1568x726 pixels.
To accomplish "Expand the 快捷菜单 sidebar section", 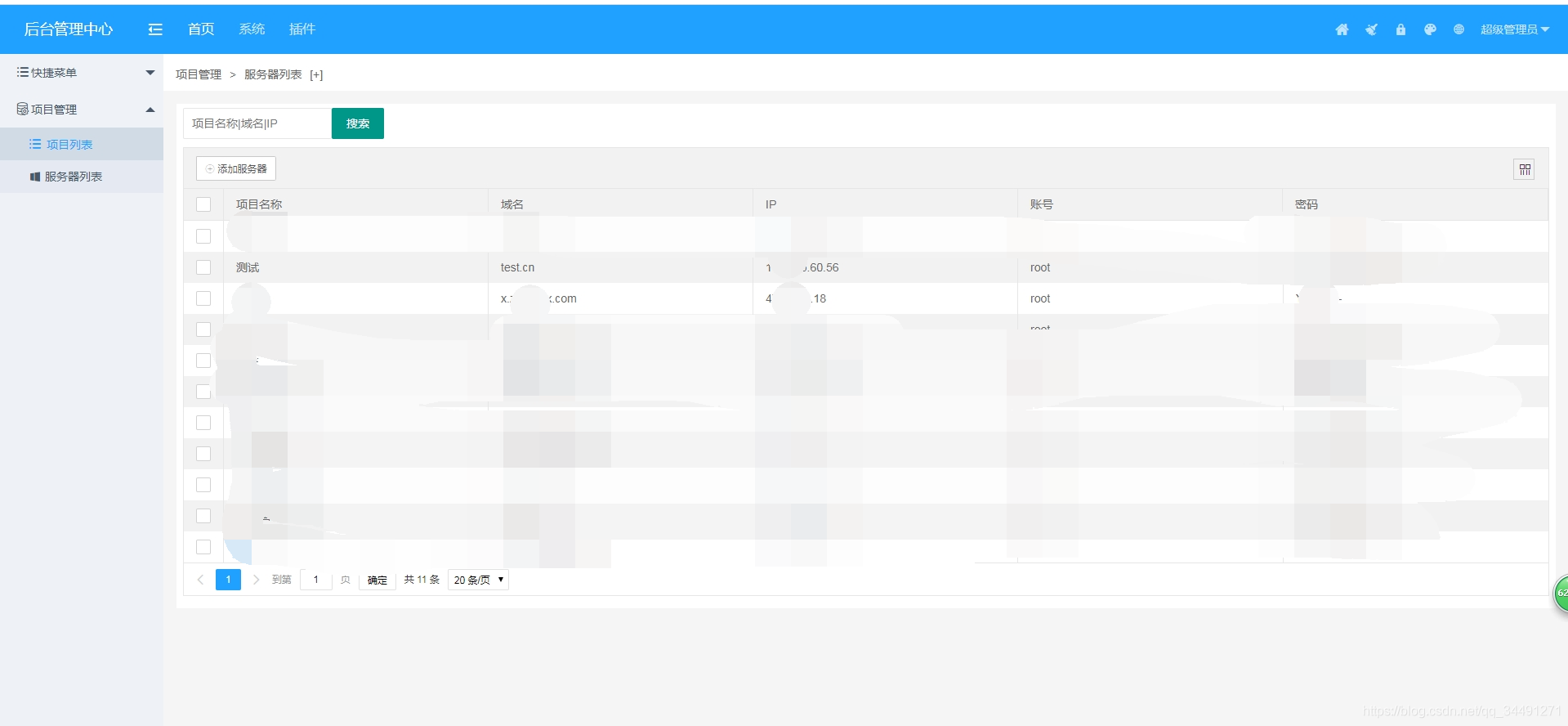I will click(x=82, y=73).
